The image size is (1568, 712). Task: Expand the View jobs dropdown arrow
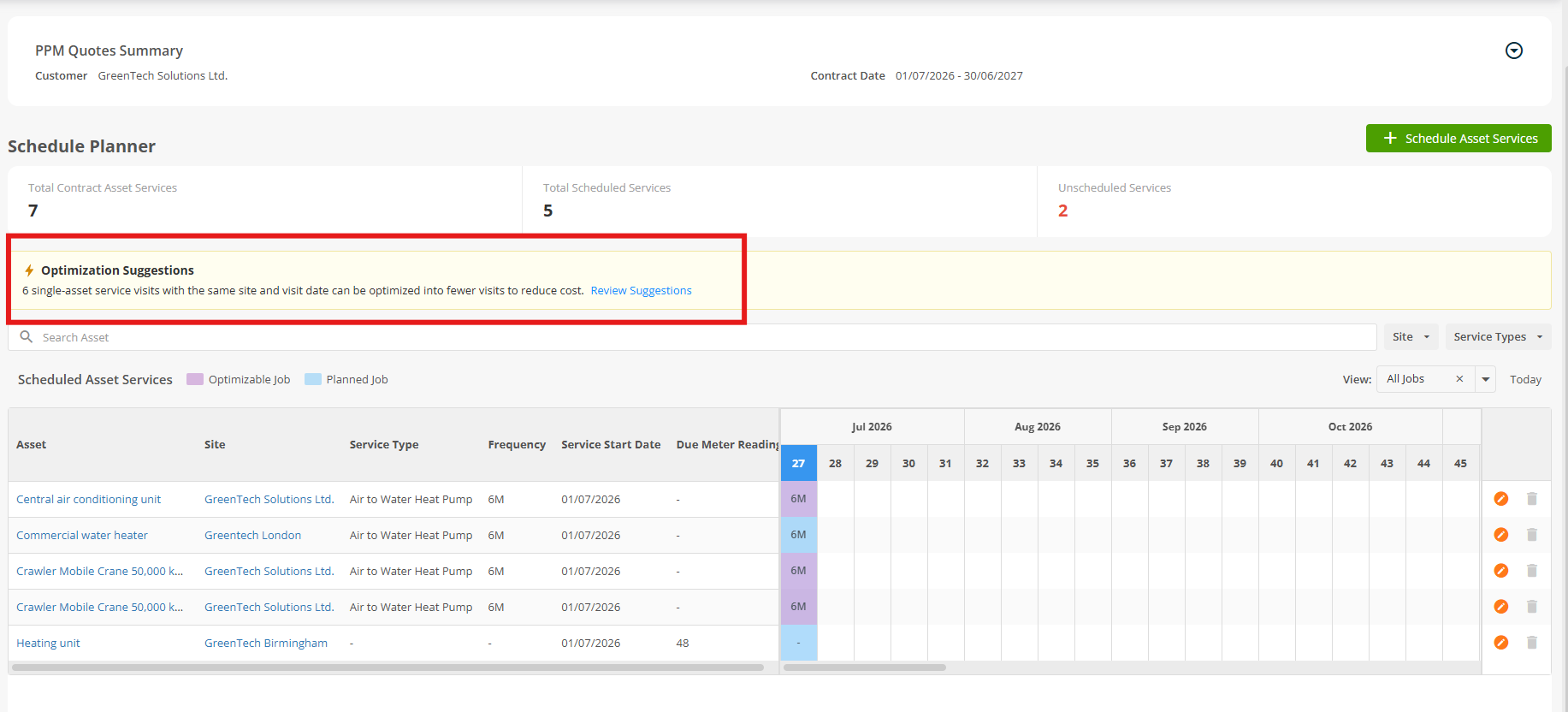[1486, 379]
